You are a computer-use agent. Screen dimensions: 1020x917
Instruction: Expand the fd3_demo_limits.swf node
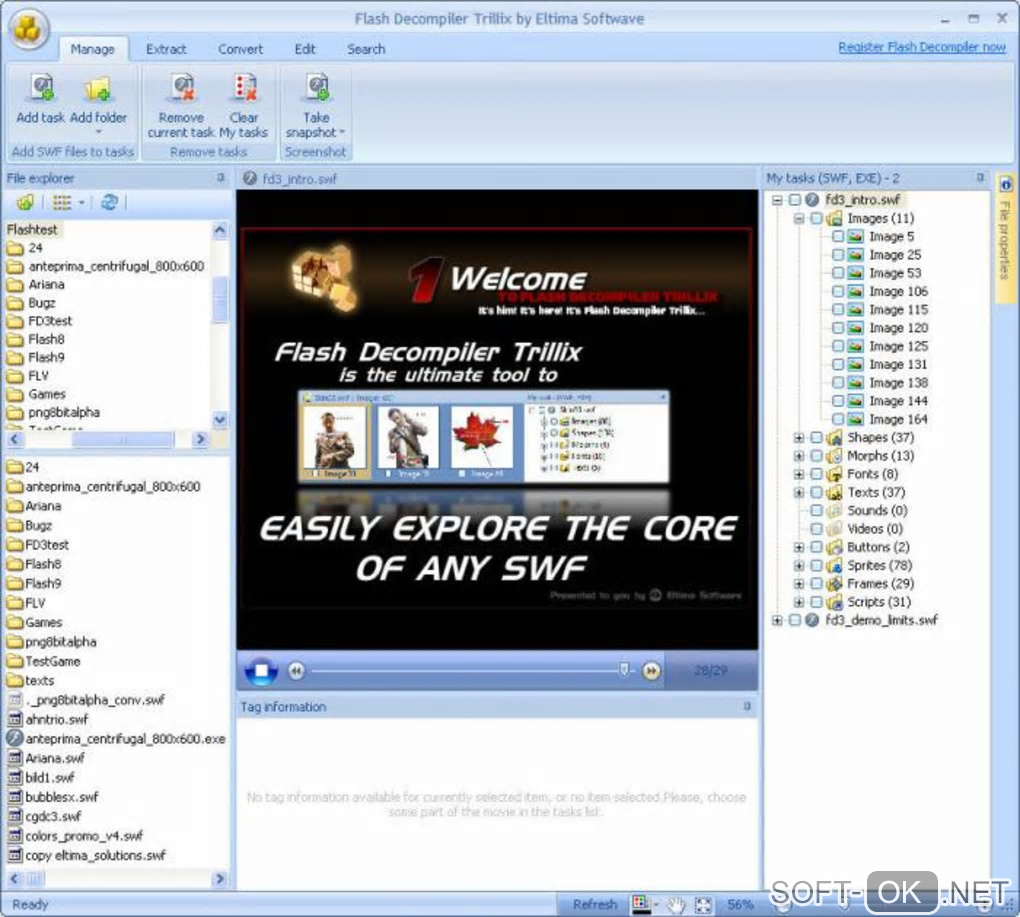click(x=777, y=620)
